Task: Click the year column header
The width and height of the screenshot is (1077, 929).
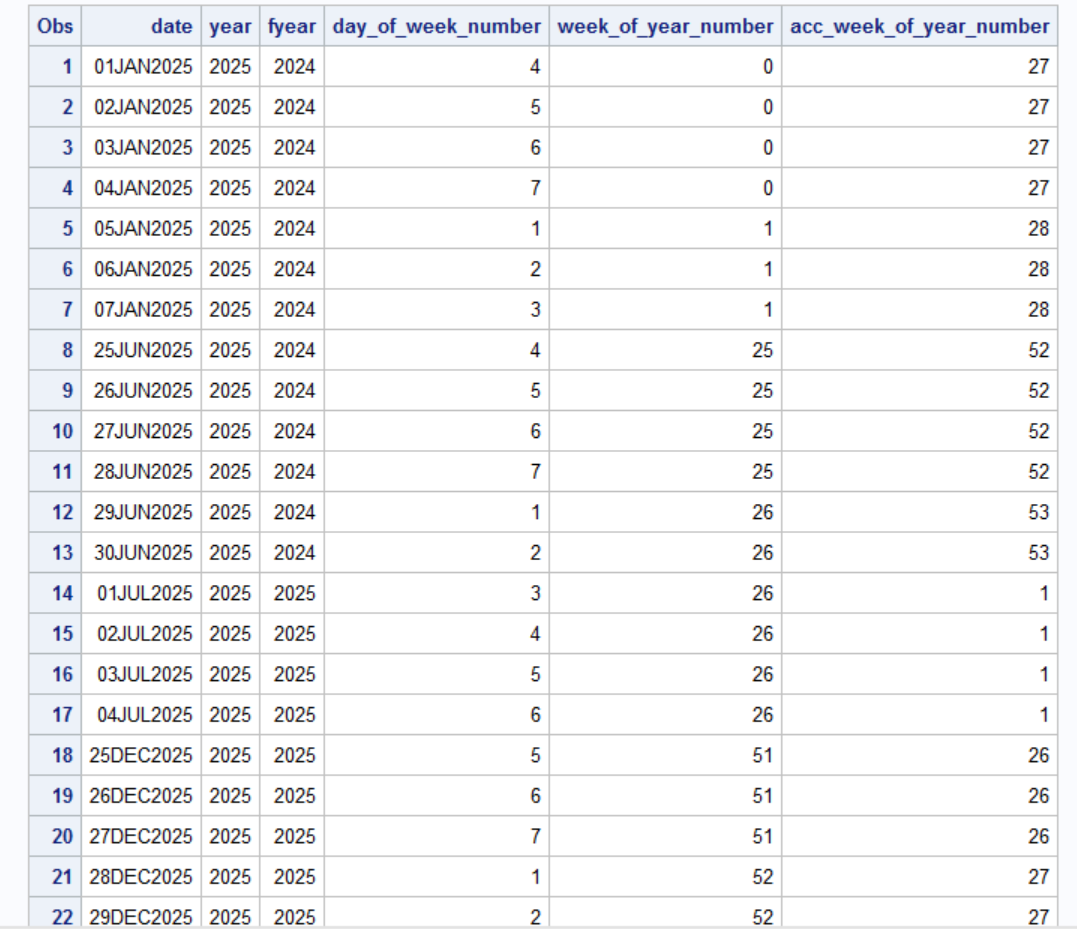Action: coord(230,26)
